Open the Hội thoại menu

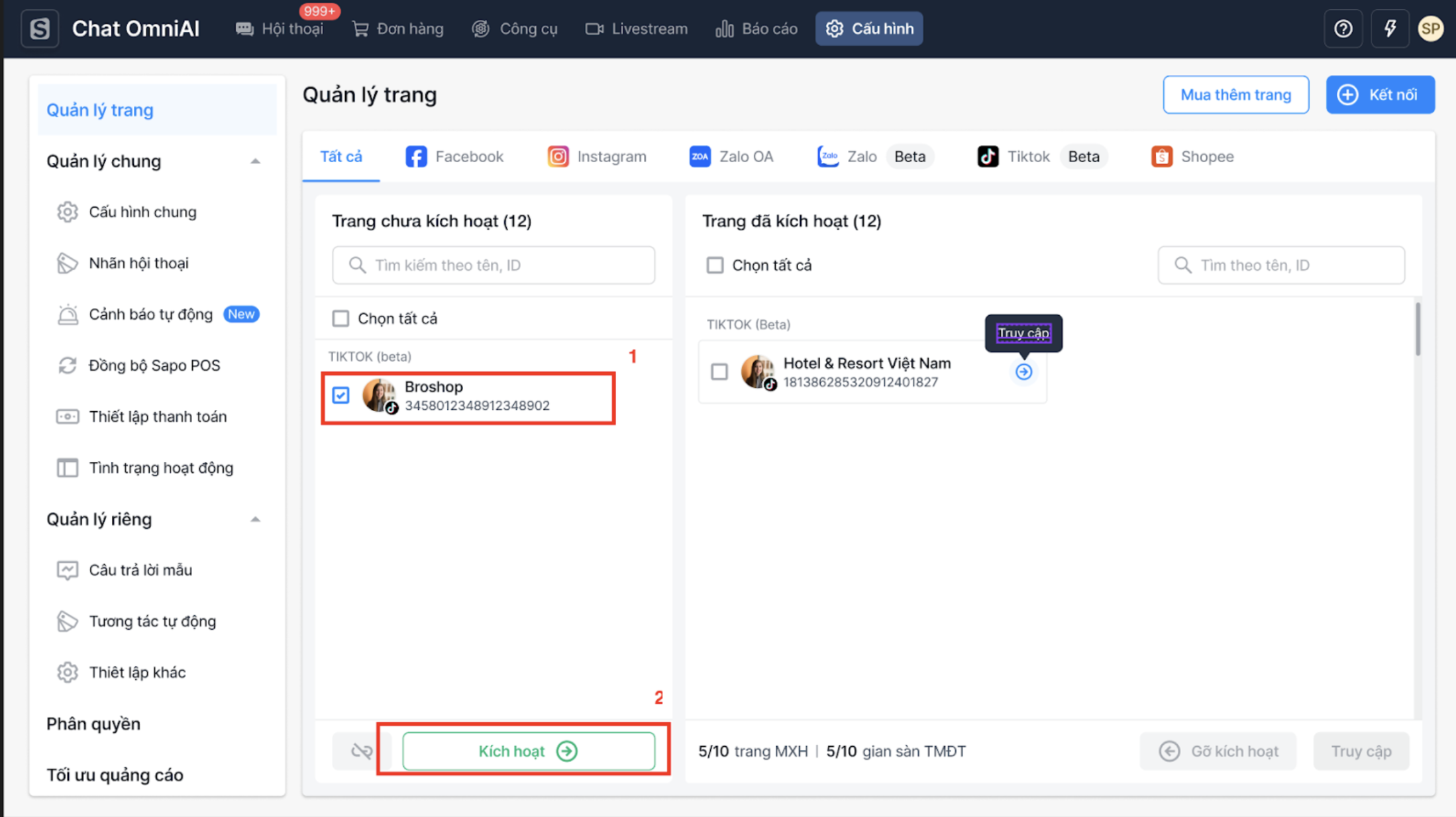(280, 28)
